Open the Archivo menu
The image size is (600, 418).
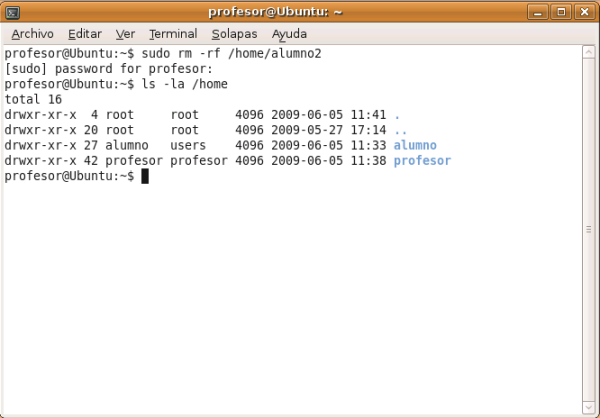point(32,33)
